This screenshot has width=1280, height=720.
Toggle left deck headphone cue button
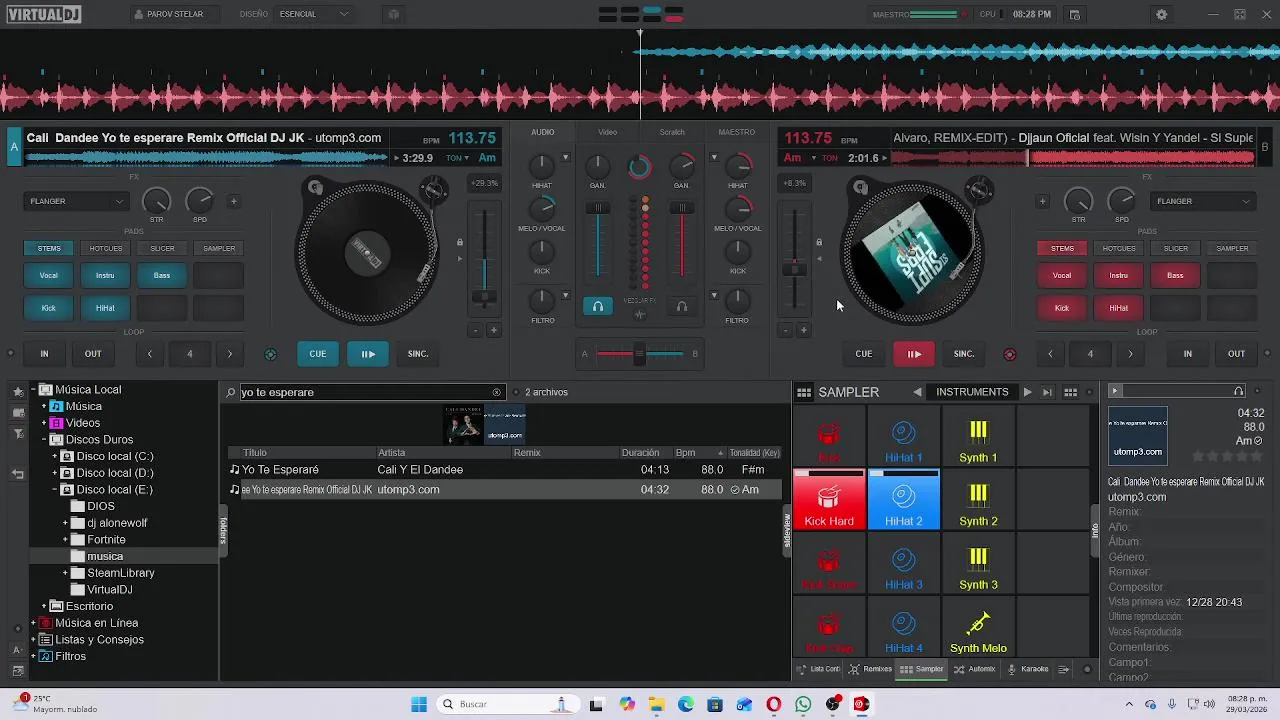598,307
